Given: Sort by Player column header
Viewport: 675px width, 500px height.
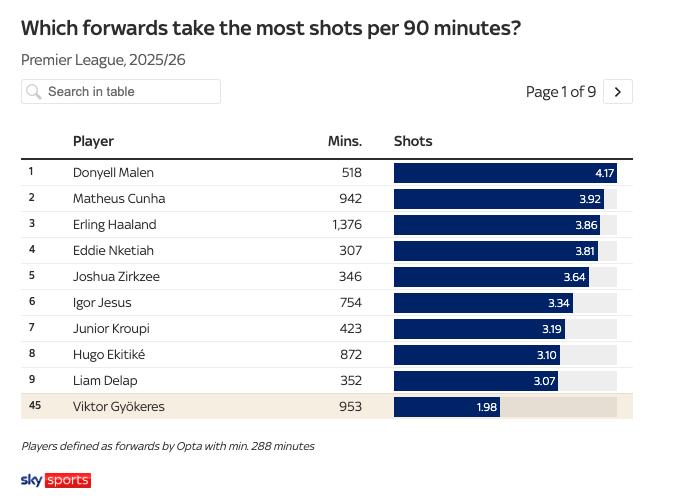Looking at the screenshot, I should tap(93, 141).
